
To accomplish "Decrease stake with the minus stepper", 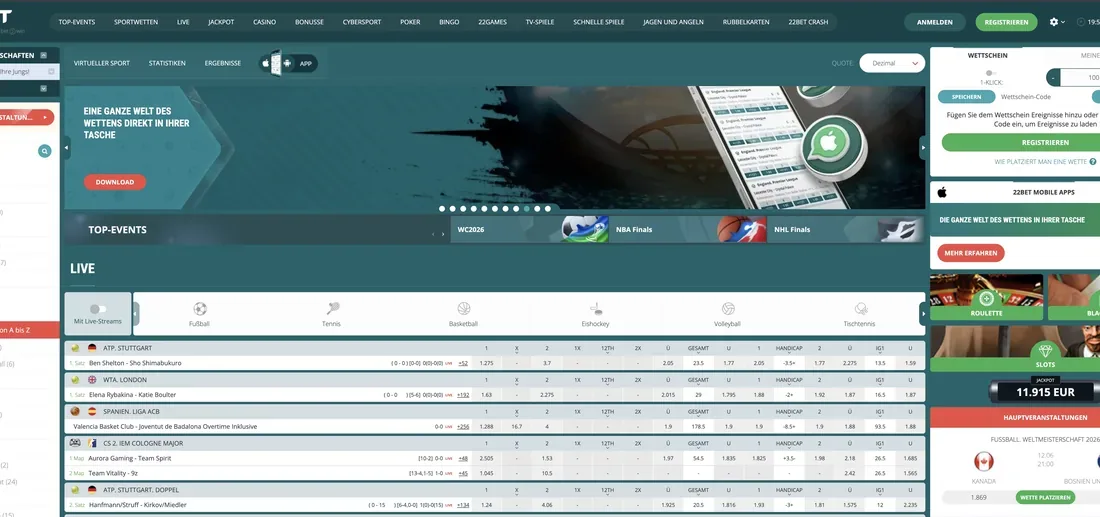I will [1053, 77].
